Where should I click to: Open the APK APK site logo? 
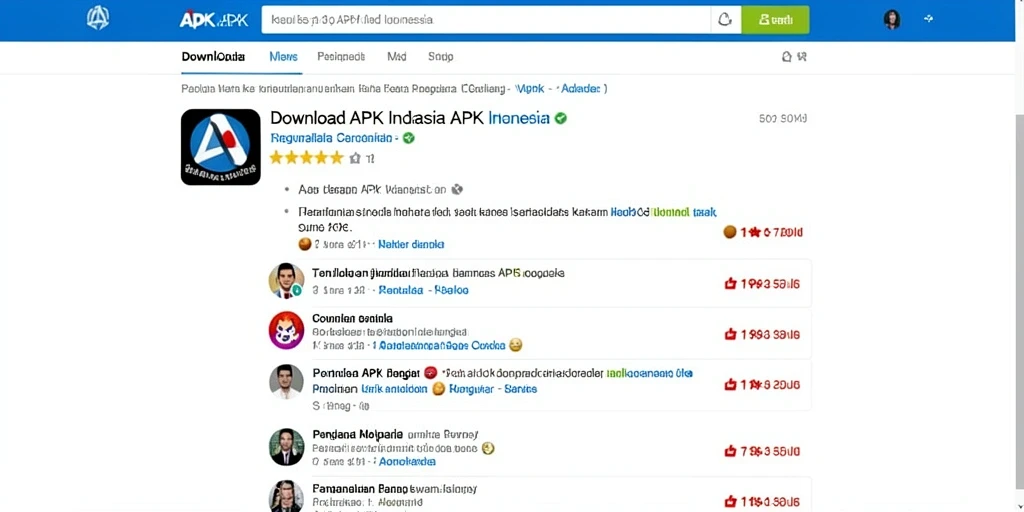214,20
